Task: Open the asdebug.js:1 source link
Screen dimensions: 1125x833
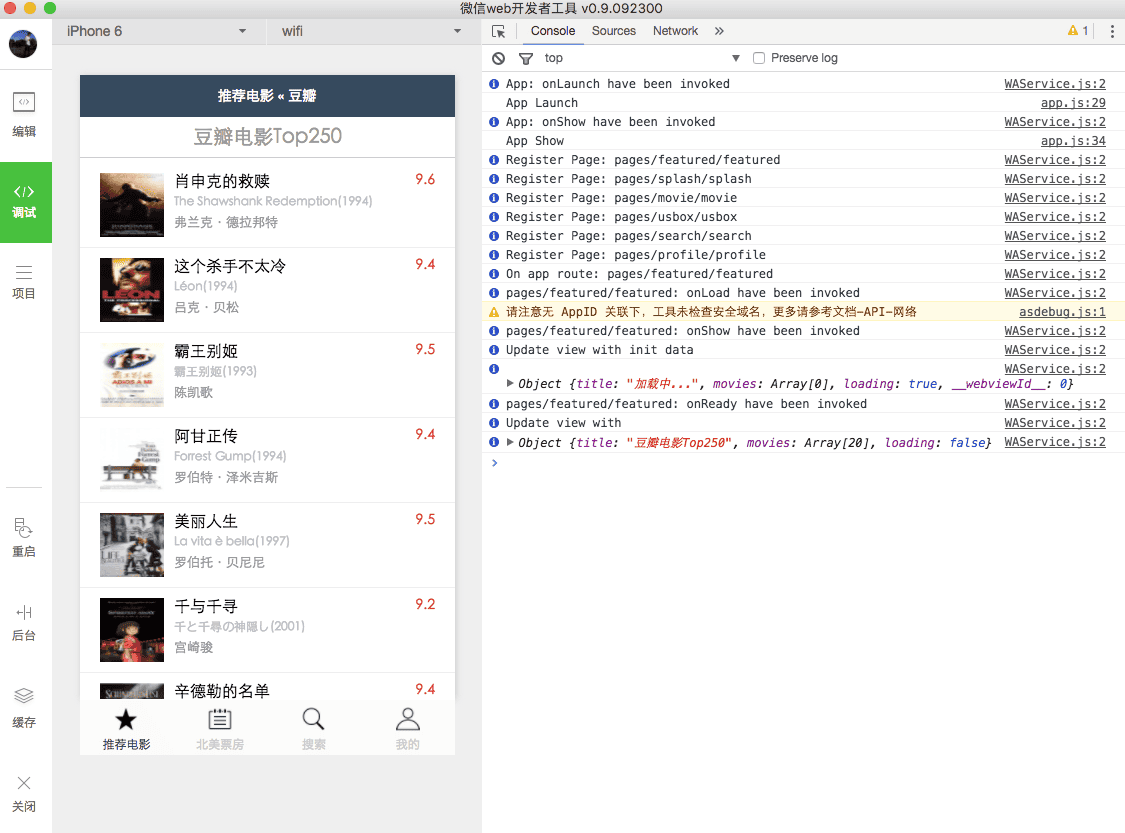Action: pyautogui.click(x=1062, y=312)
